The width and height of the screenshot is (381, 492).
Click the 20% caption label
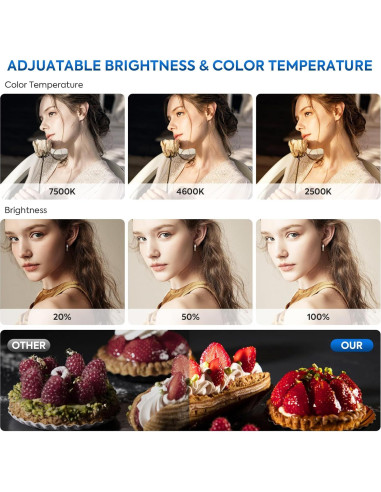tap(62, 317)
